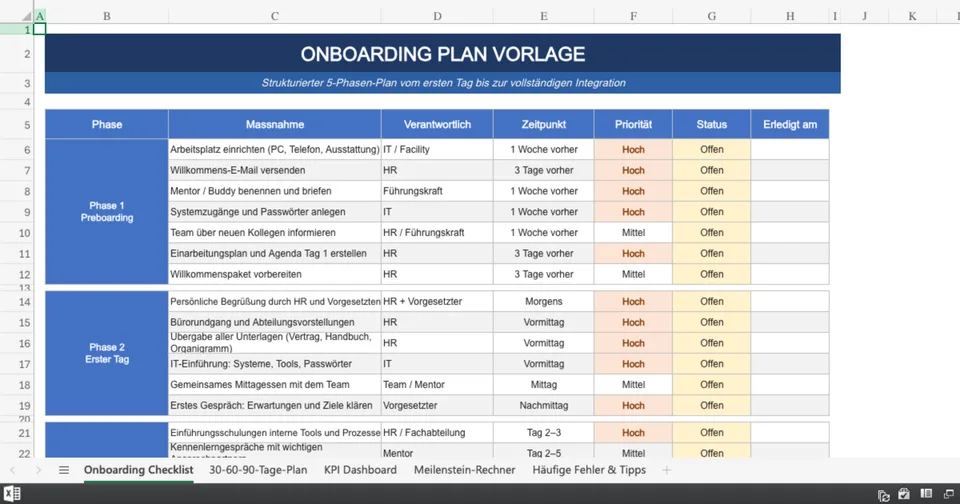Select row 10 header
The width and height of the screenshot is (960, 504).
click(x=17, y=233)
